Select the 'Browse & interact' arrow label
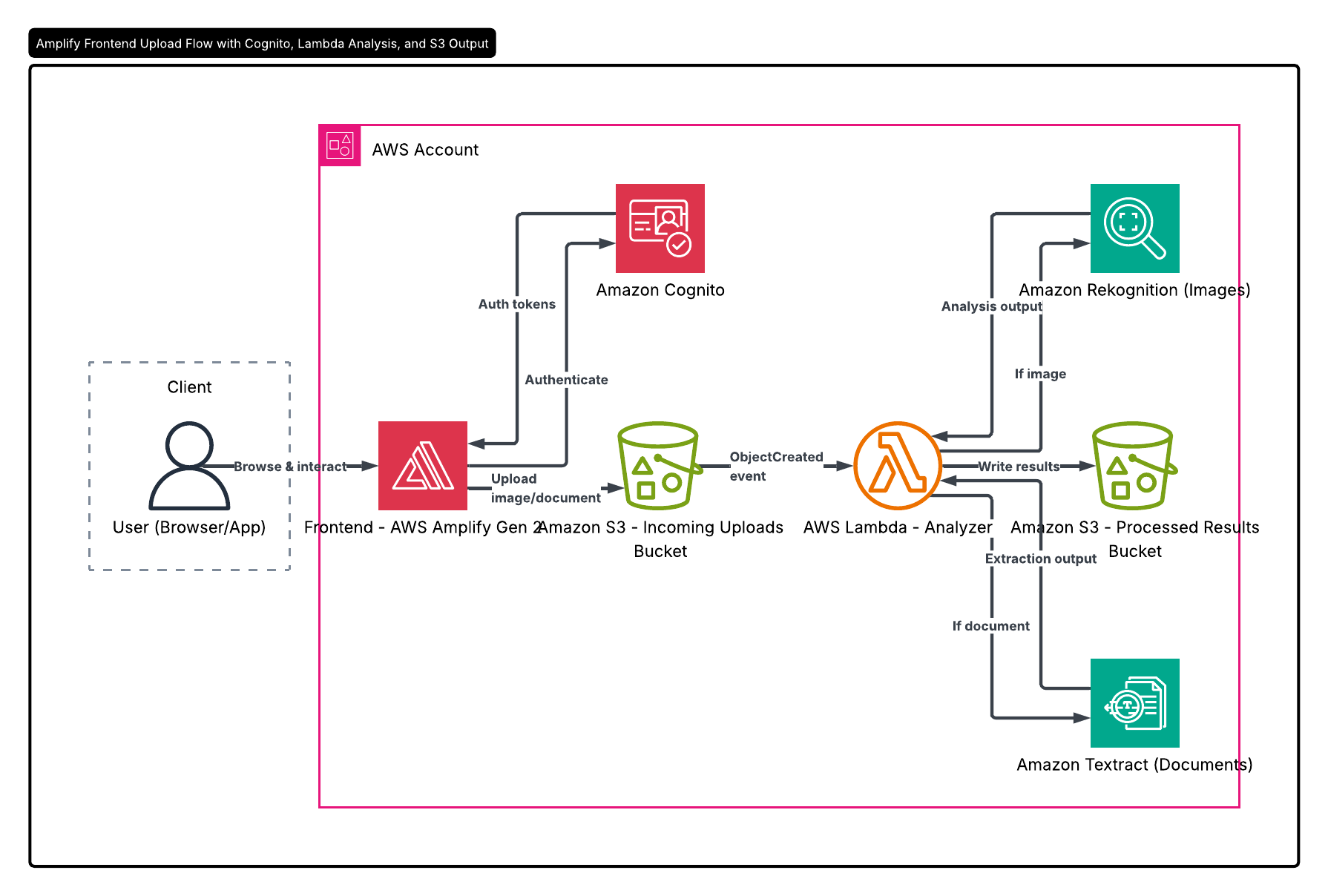 click(x=290, y=467)
